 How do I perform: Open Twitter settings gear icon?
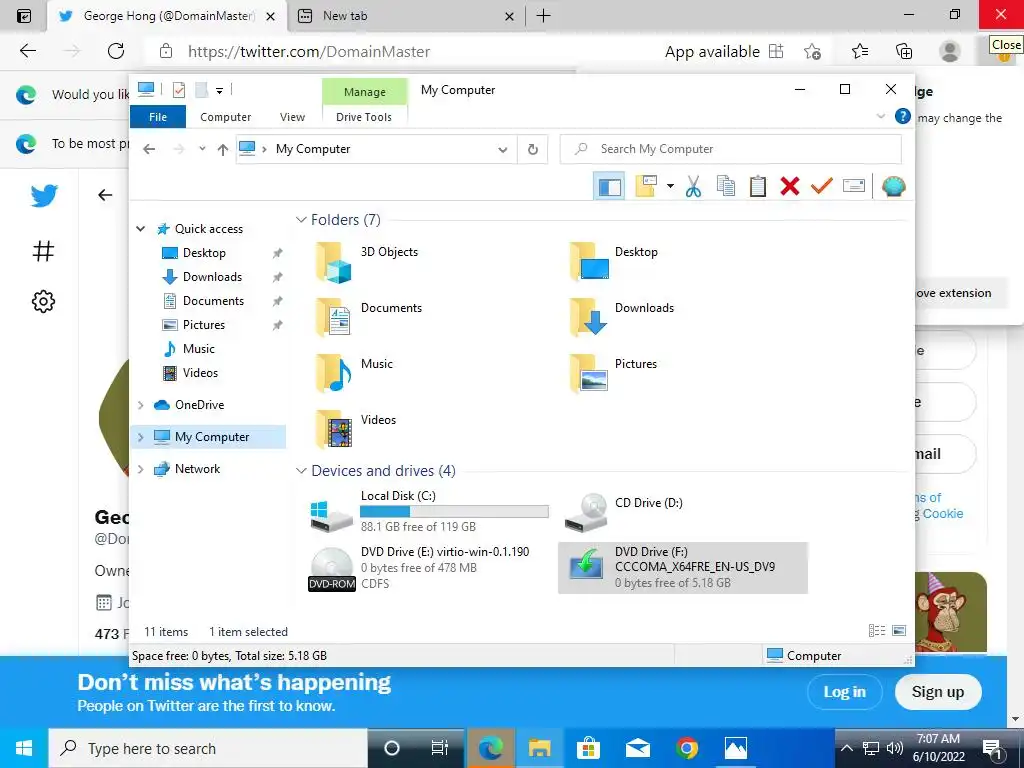point(43,301)
